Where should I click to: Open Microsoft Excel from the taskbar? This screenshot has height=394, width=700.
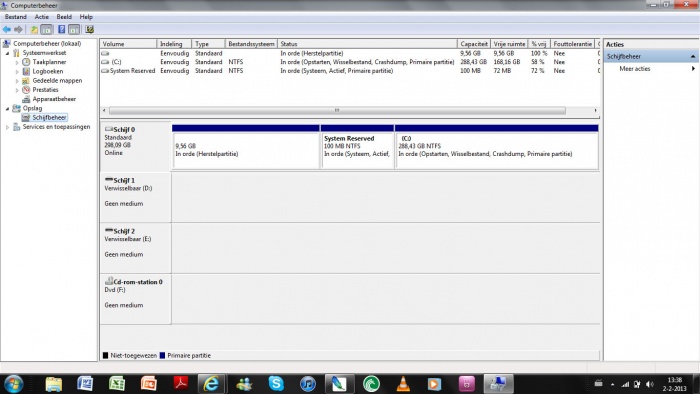tap(117, 384)
